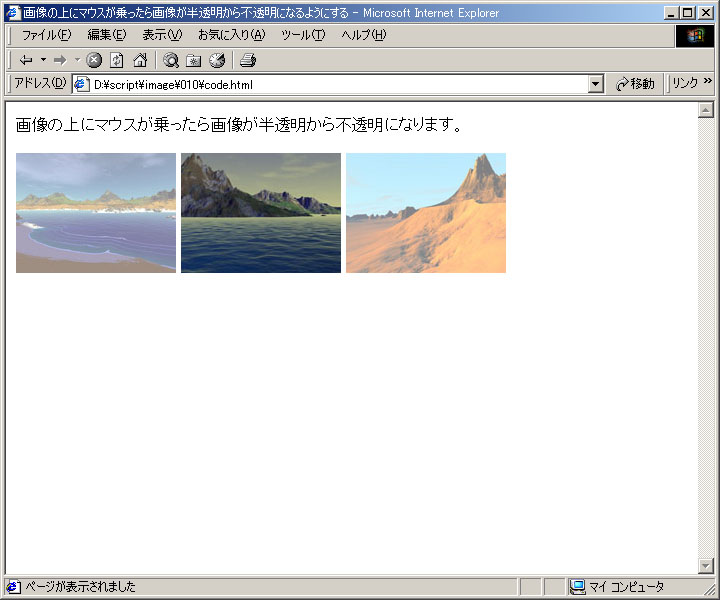Click the Forward arrow button

pyautogui.click(x=60, y=60)
